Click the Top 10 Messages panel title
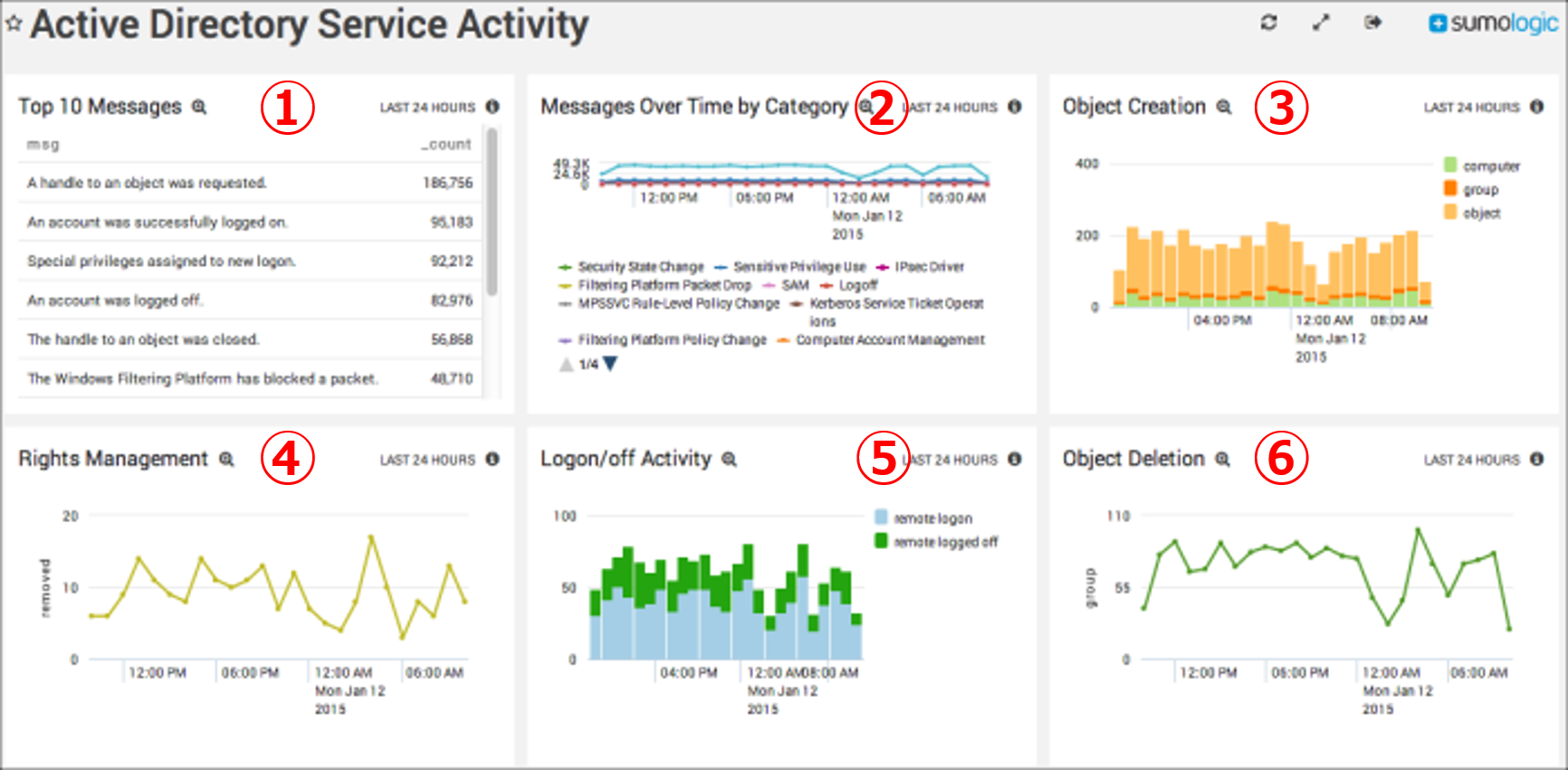The height and width of the screenshot is (770, 1568). click(x=100, y=107)
